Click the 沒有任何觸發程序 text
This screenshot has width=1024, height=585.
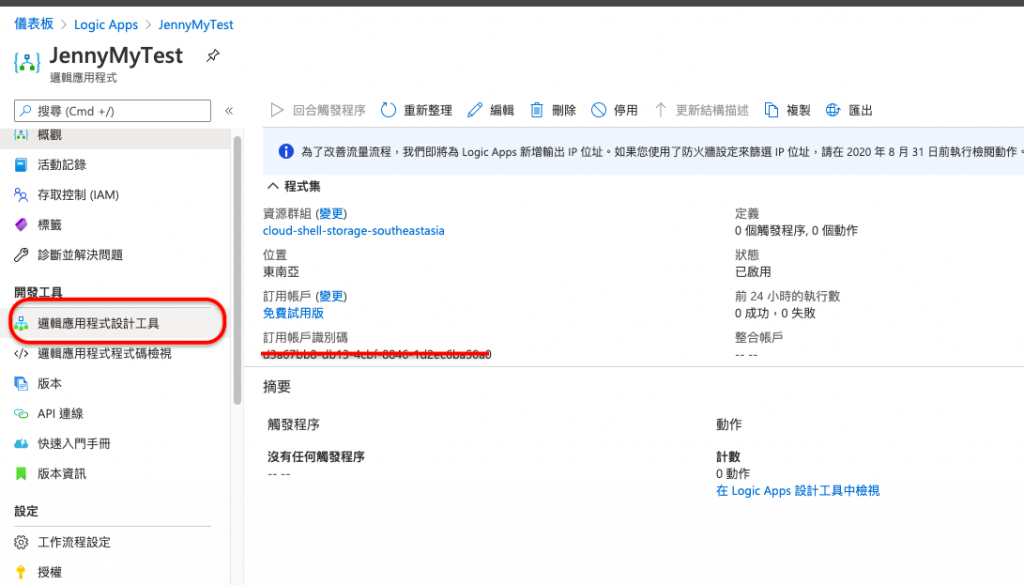pos(316,456)
